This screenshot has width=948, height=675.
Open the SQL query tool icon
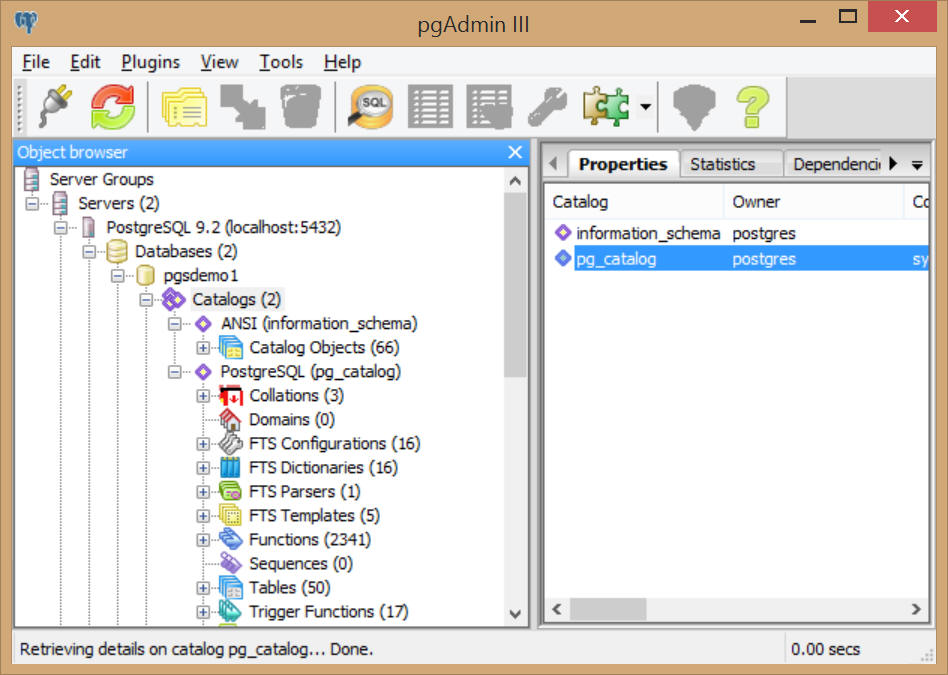370,106
